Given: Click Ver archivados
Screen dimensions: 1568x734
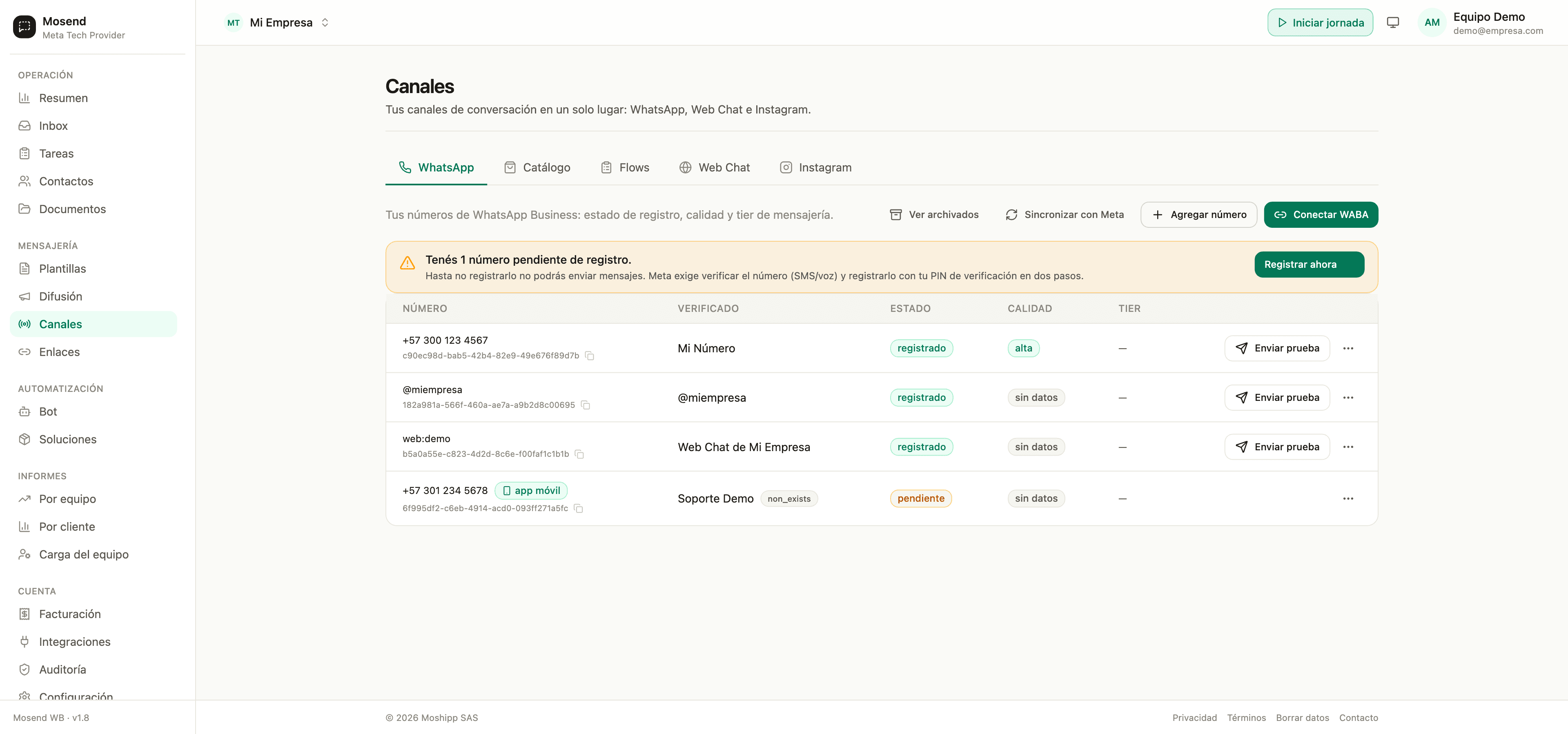Looking at the screenshot, I should coord(934,215).
